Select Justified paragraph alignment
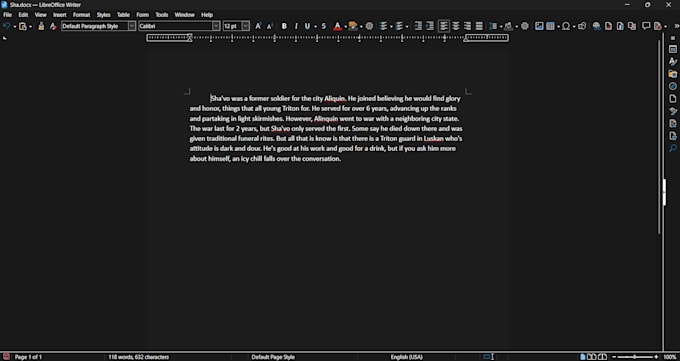Image resolution: width=680 pixels, height=361 pixels. click(x=479, y=26)
